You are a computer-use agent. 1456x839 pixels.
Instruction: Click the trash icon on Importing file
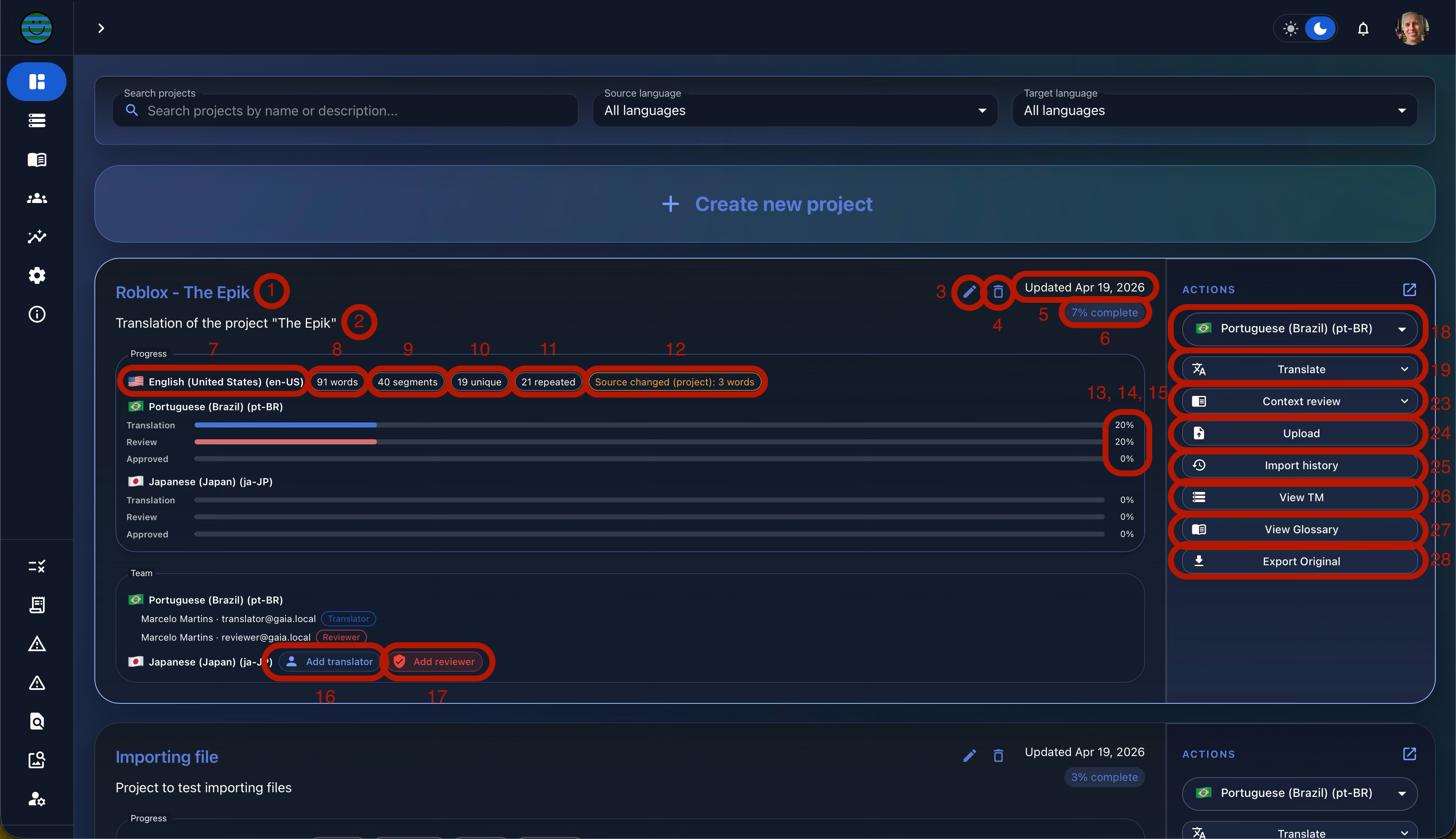pyautogui.click(x=998, y=756)
